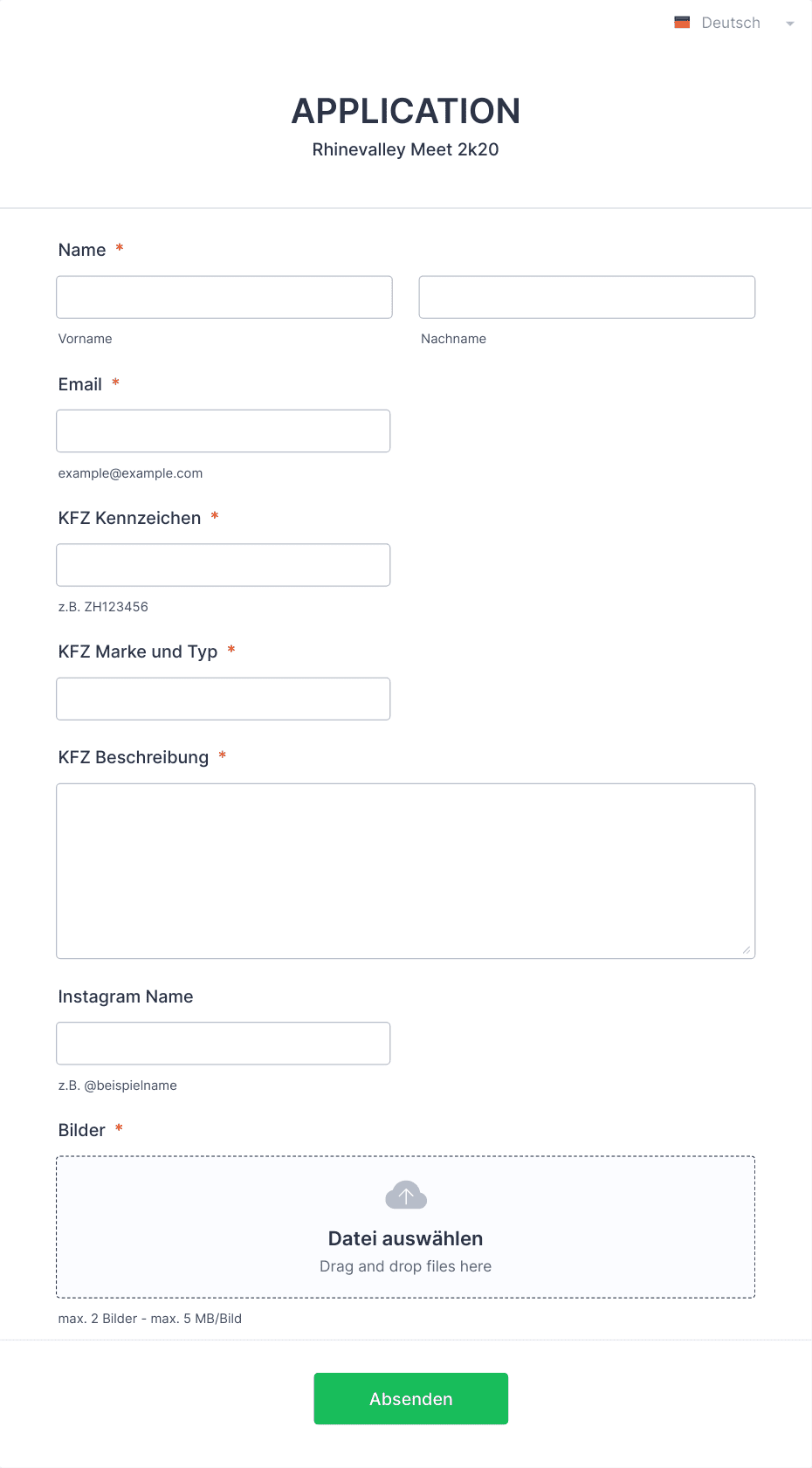812x1468 pixels.
Task: Open the Deutsch language dropdown
Action: click(733, 23)
